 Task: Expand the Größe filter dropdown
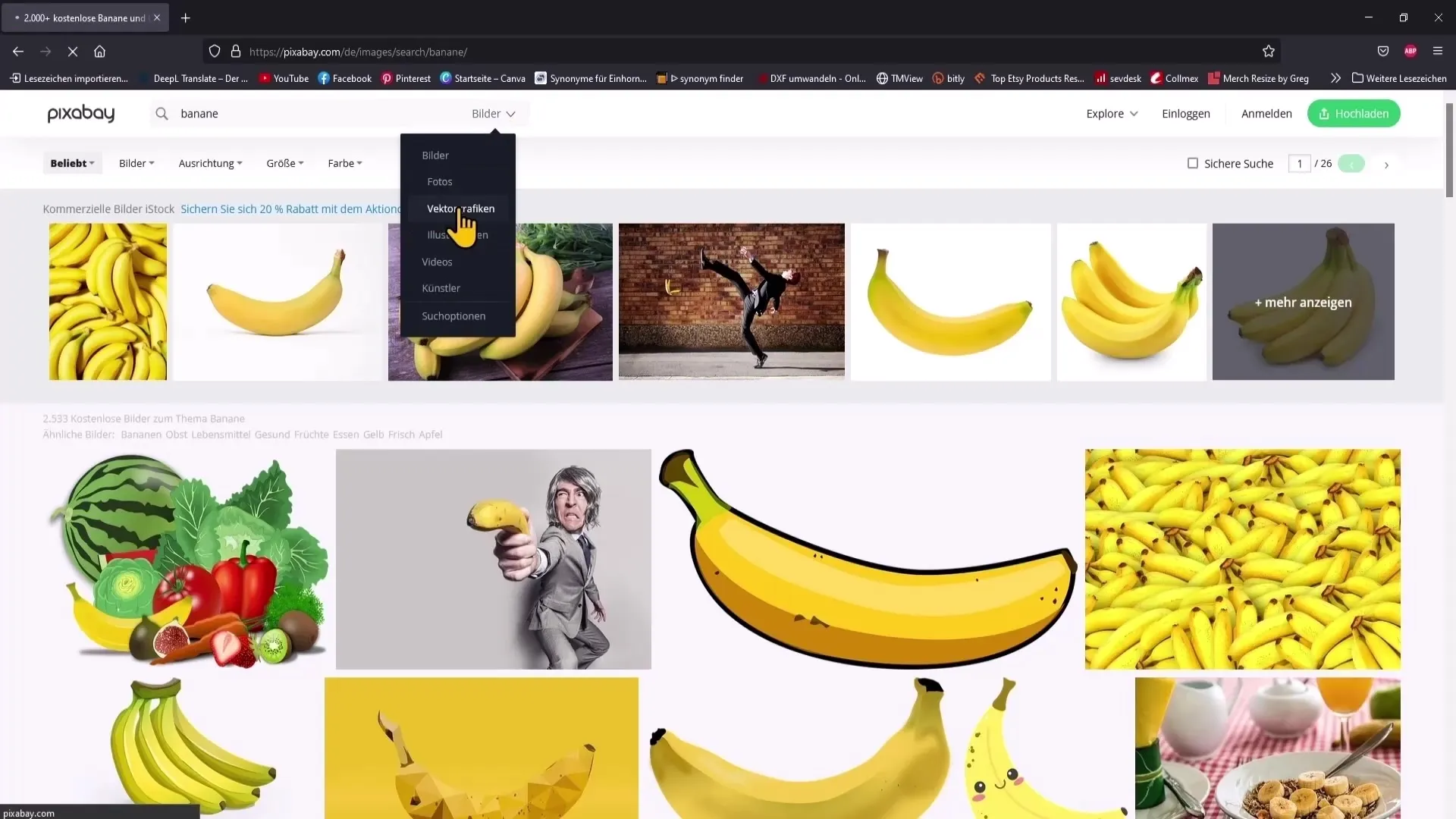tap(284, 163)
